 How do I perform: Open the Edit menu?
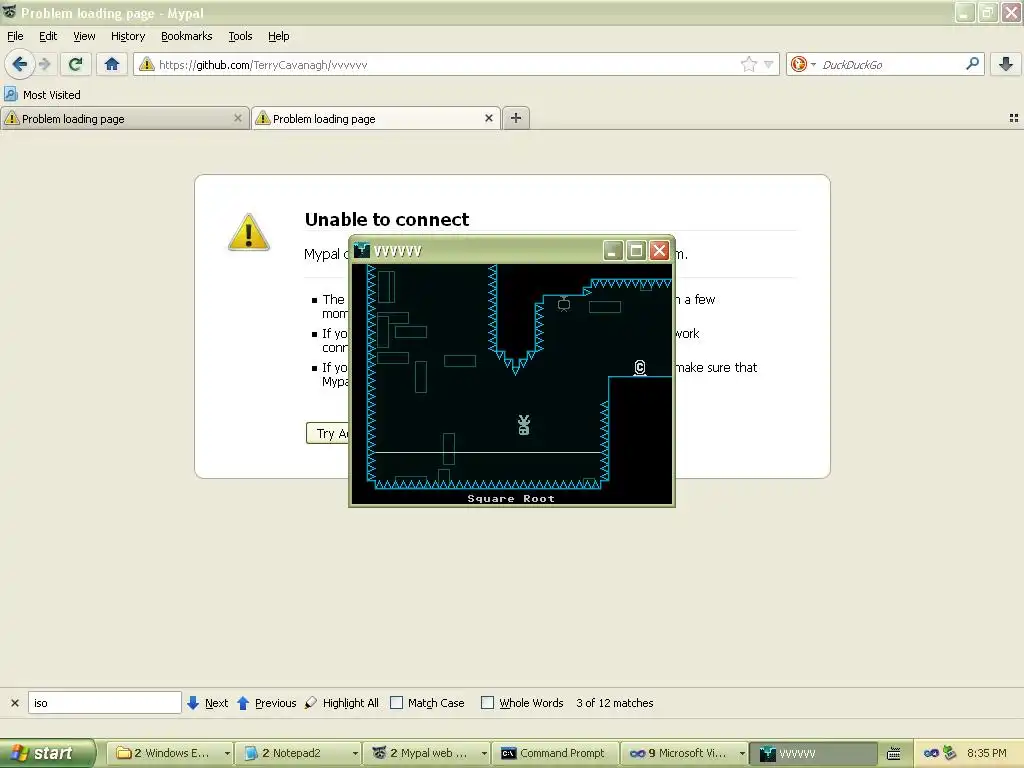(x=48, y=36)
